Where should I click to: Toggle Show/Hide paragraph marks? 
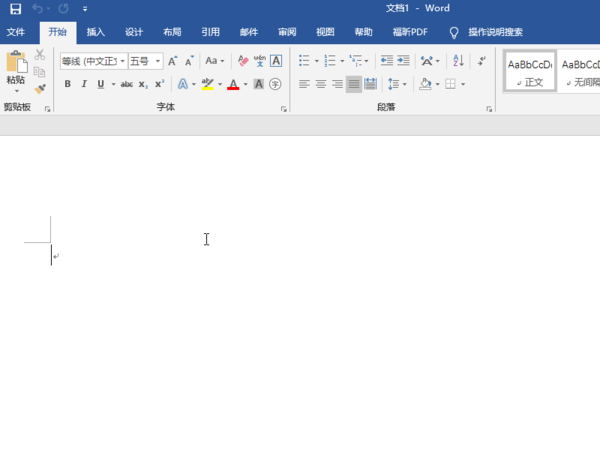[482, 60]
